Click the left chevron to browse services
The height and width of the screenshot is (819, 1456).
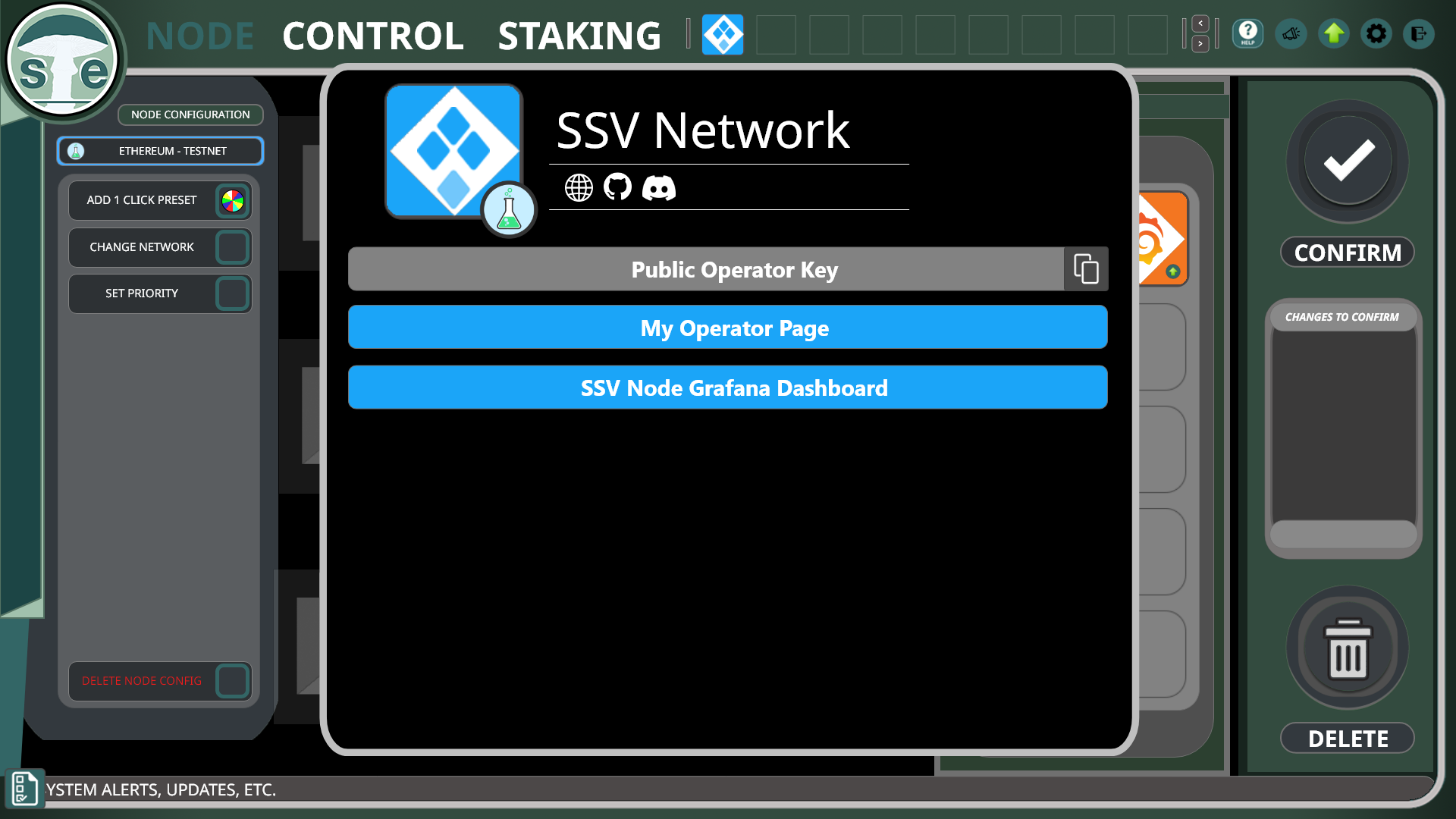pos(1200,24)
